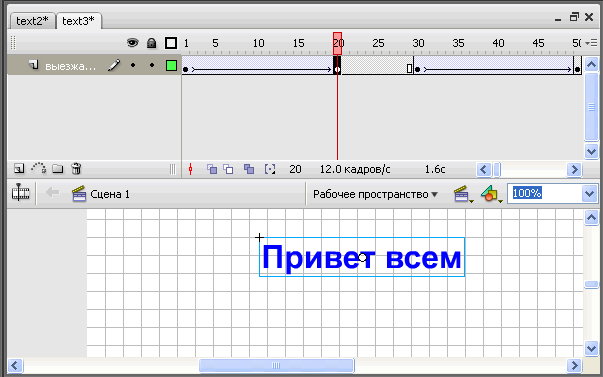Select the выезжа... layer name
The image size is (603, 377).
[70, 66]
